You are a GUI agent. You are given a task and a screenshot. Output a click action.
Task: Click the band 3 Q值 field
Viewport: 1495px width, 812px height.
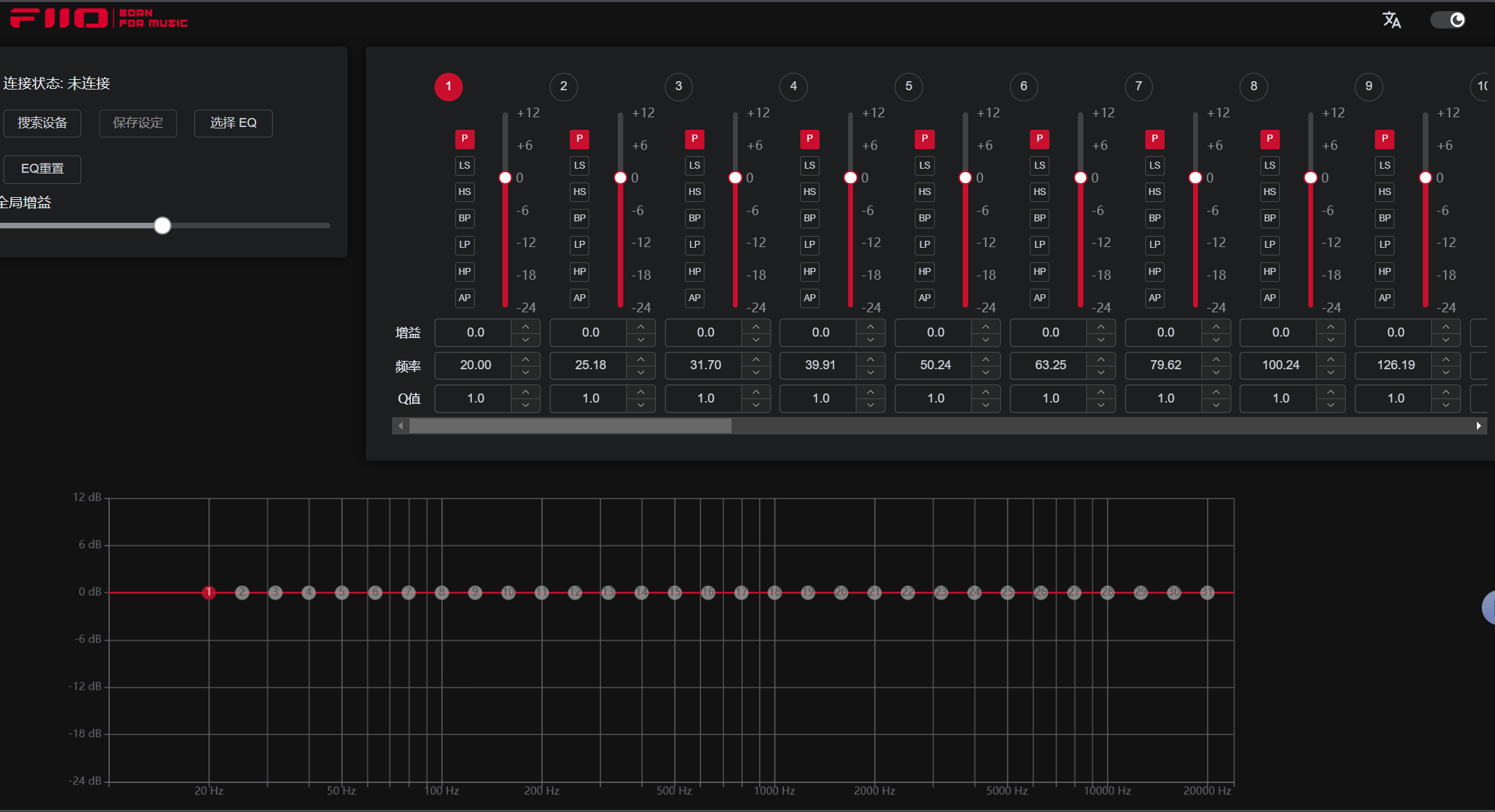tap(706, 398)
